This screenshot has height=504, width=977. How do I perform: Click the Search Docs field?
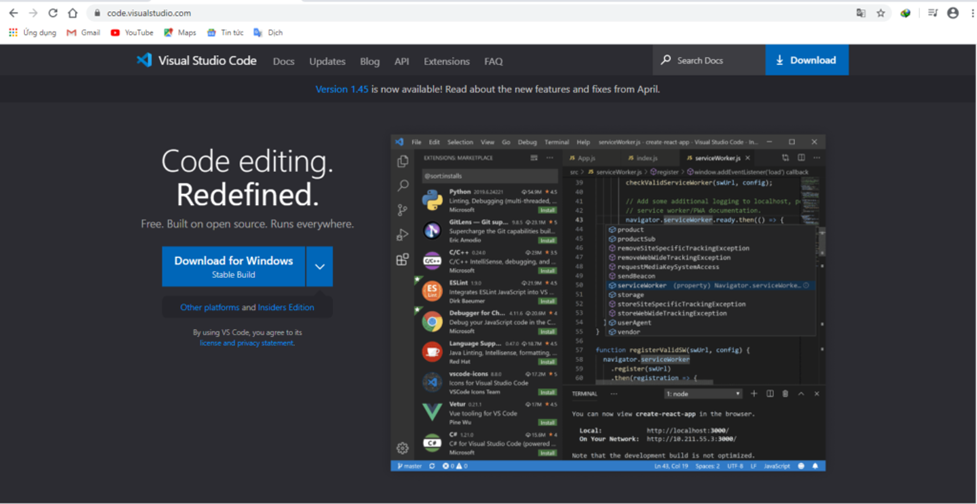pyautogui.click(x=709, y=60)
